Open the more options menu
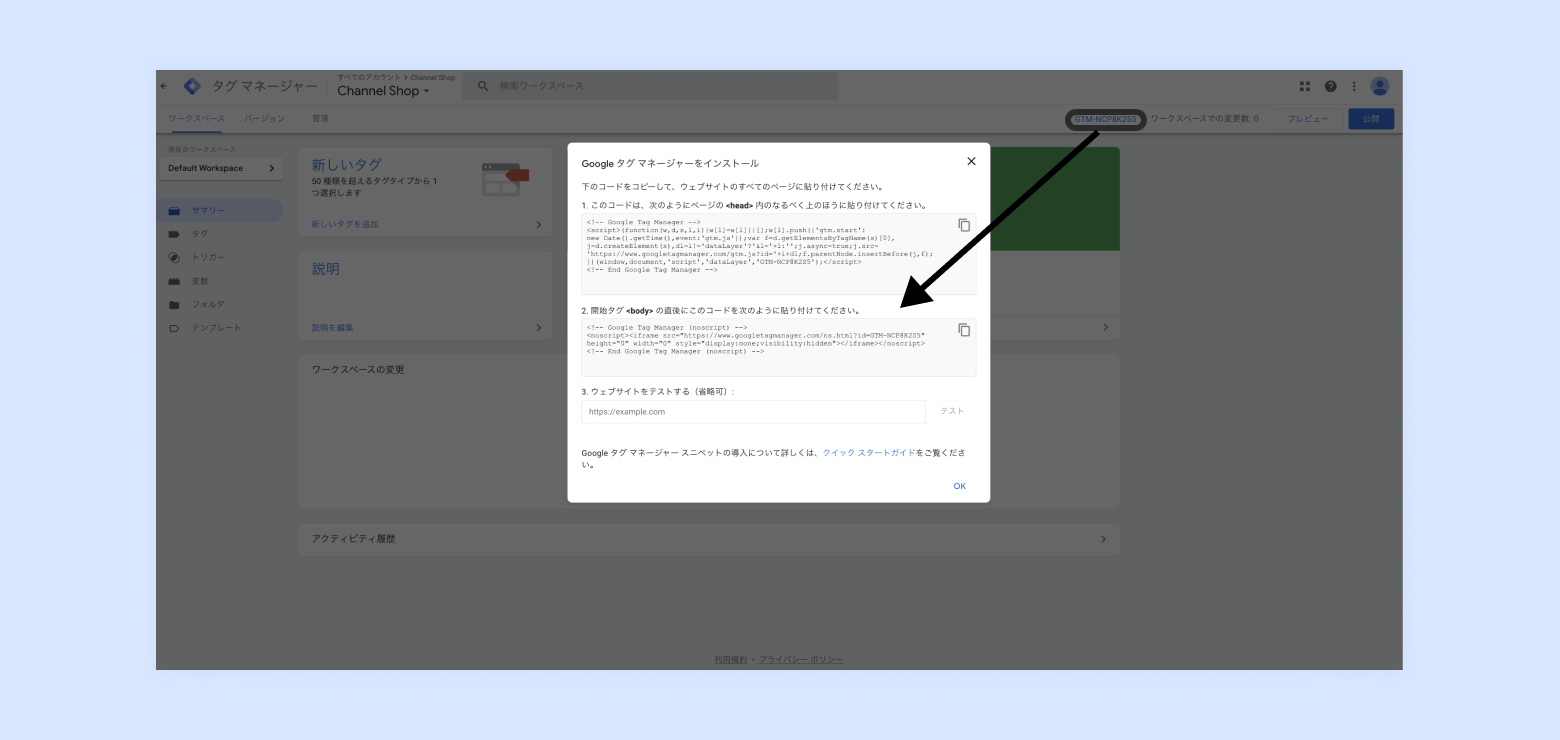 (1354, 86)
